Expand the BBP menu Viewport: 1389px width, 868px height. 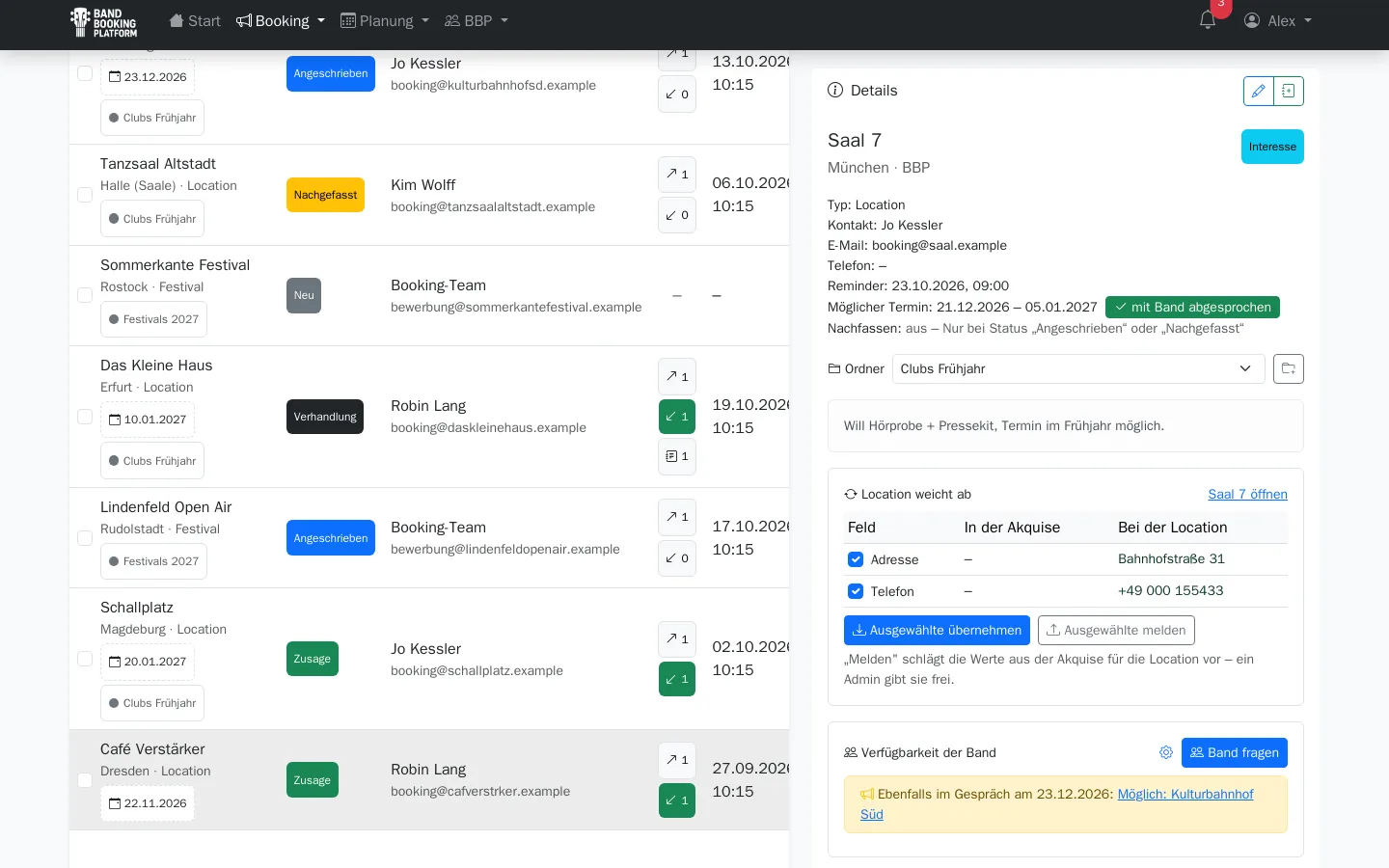point(477,21)
